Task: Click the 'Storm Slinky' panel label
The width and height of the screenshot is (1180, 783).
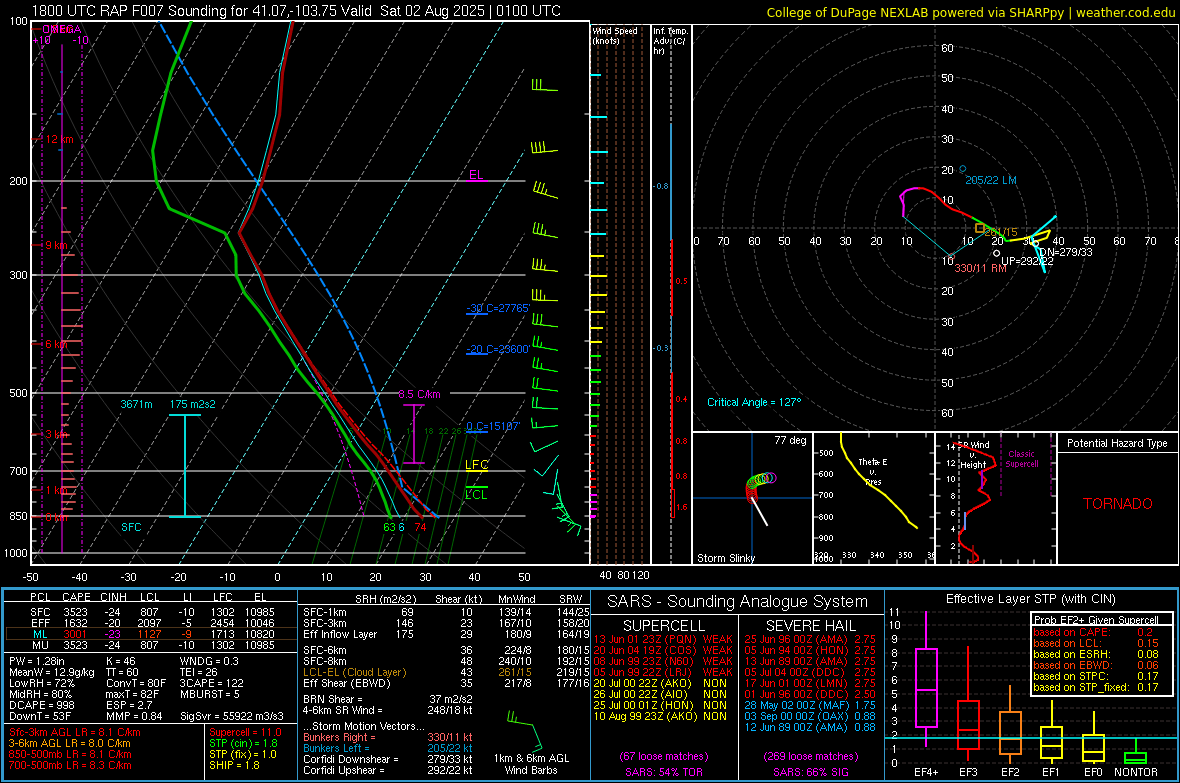Action: coord(725,558)
